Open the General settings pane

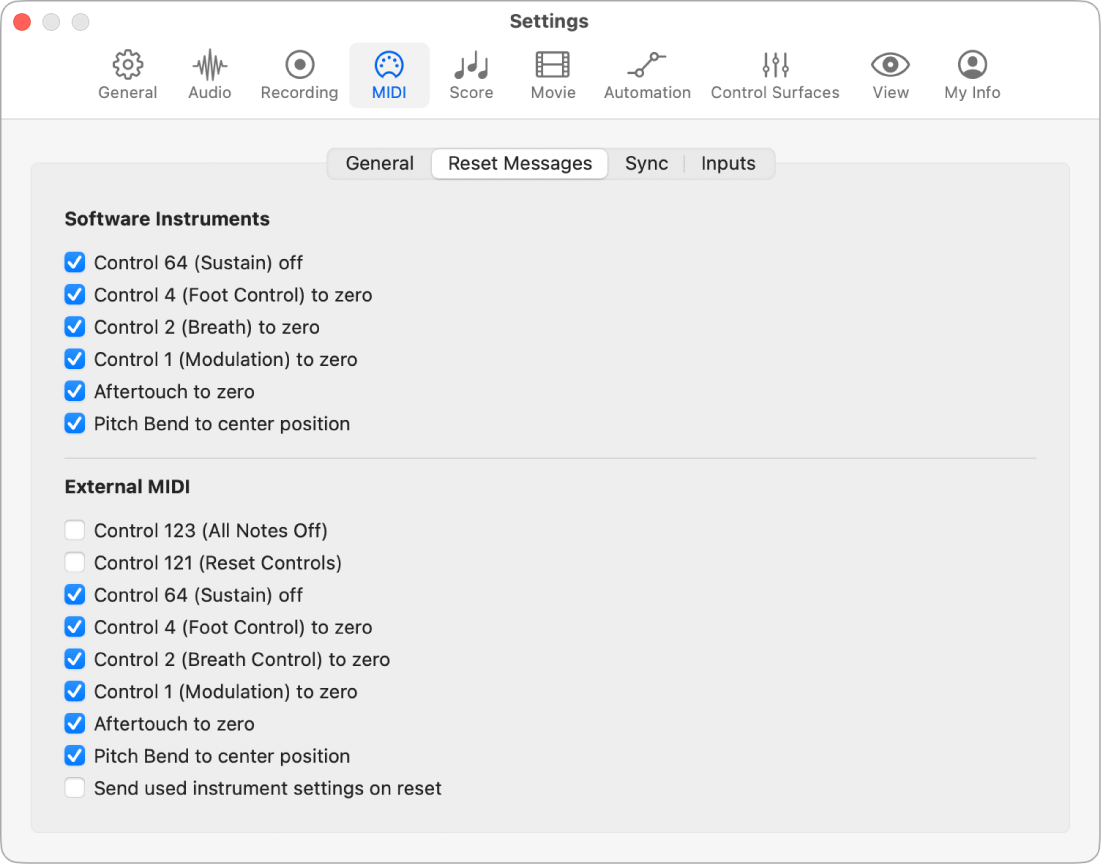point(127,72)
